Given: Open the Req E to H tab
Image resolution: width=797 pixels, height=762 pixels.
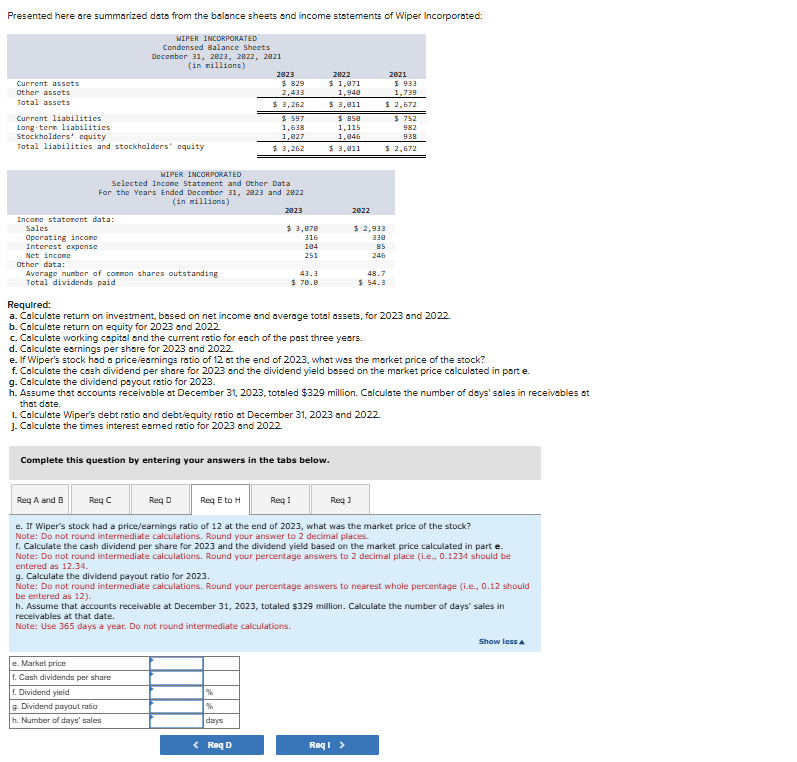Looking at the screenshot, I should pos(220,500).
